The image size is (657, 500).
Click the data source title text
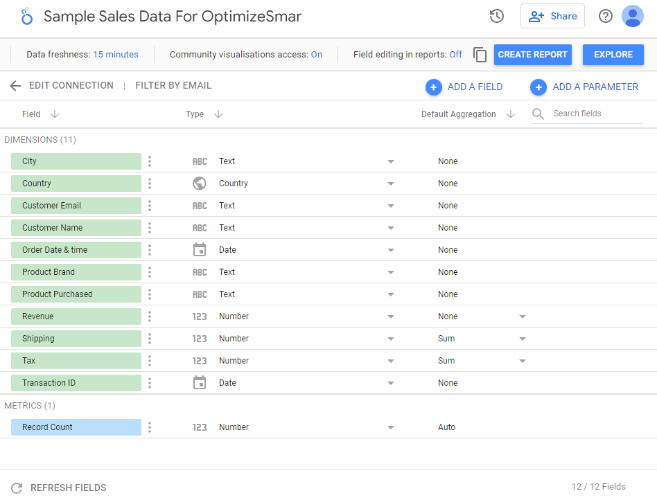pyautogui.click(x=172, y=17)
